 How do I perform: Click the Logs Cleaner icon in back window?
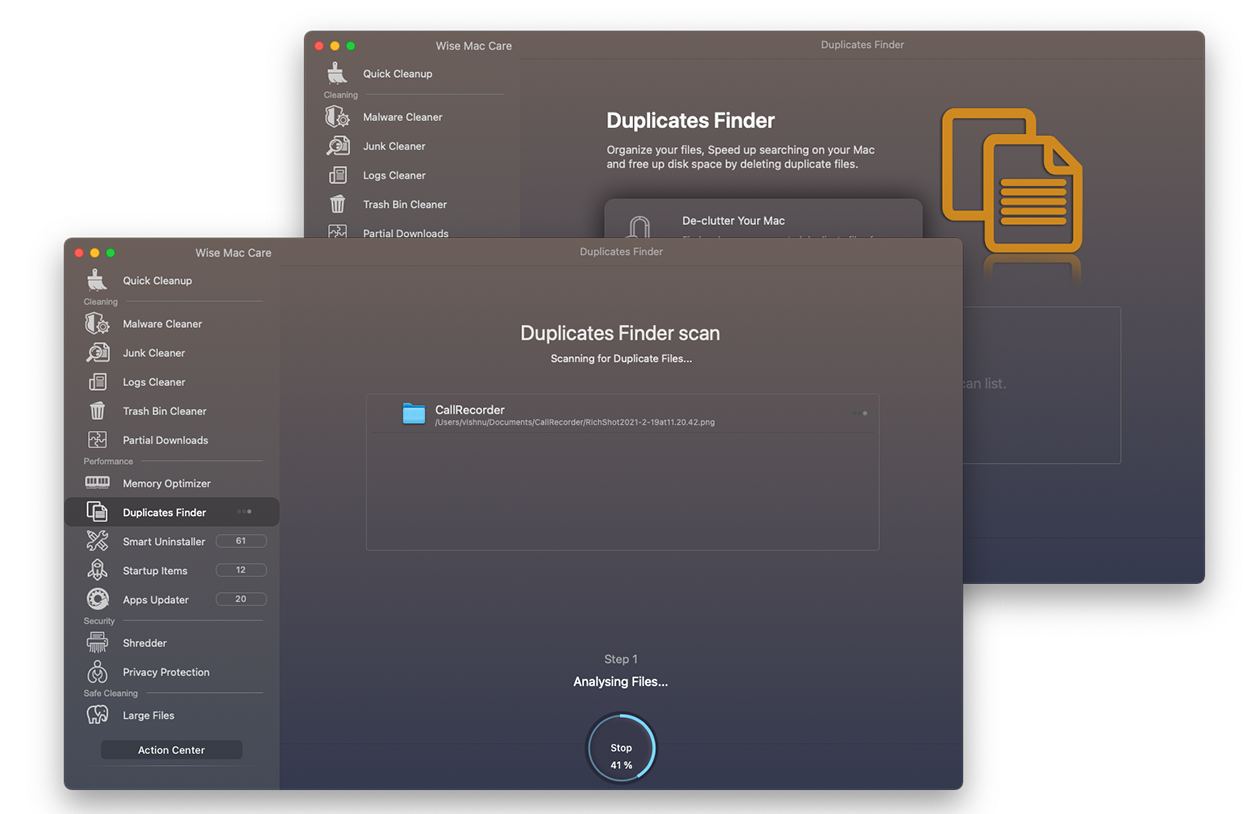[337, 175]
